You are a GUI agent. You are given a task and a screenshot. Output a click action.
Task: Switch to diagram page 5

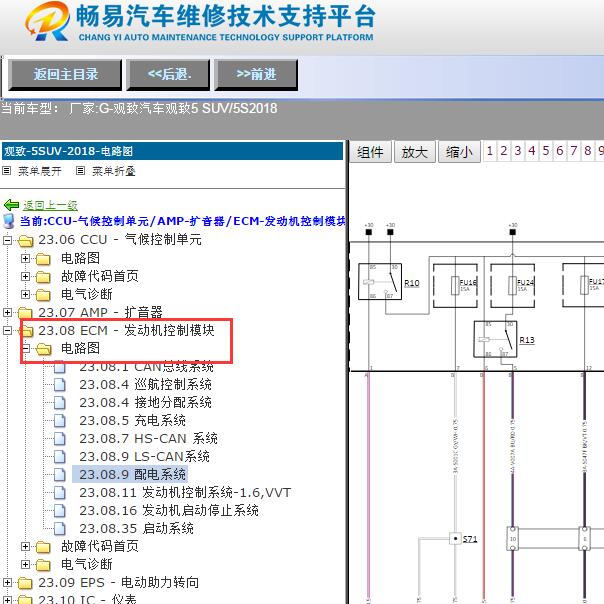click(546, 151)
